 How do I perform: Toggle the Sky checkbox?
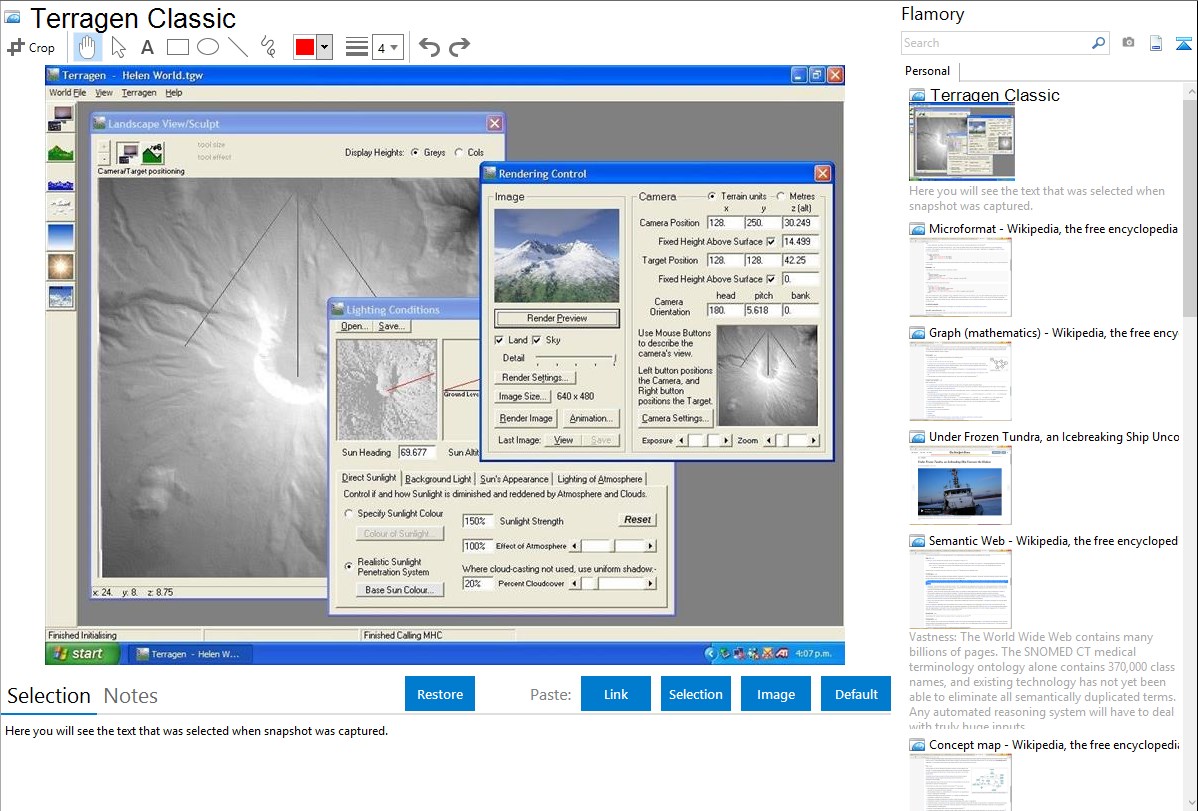coord(536,340)
